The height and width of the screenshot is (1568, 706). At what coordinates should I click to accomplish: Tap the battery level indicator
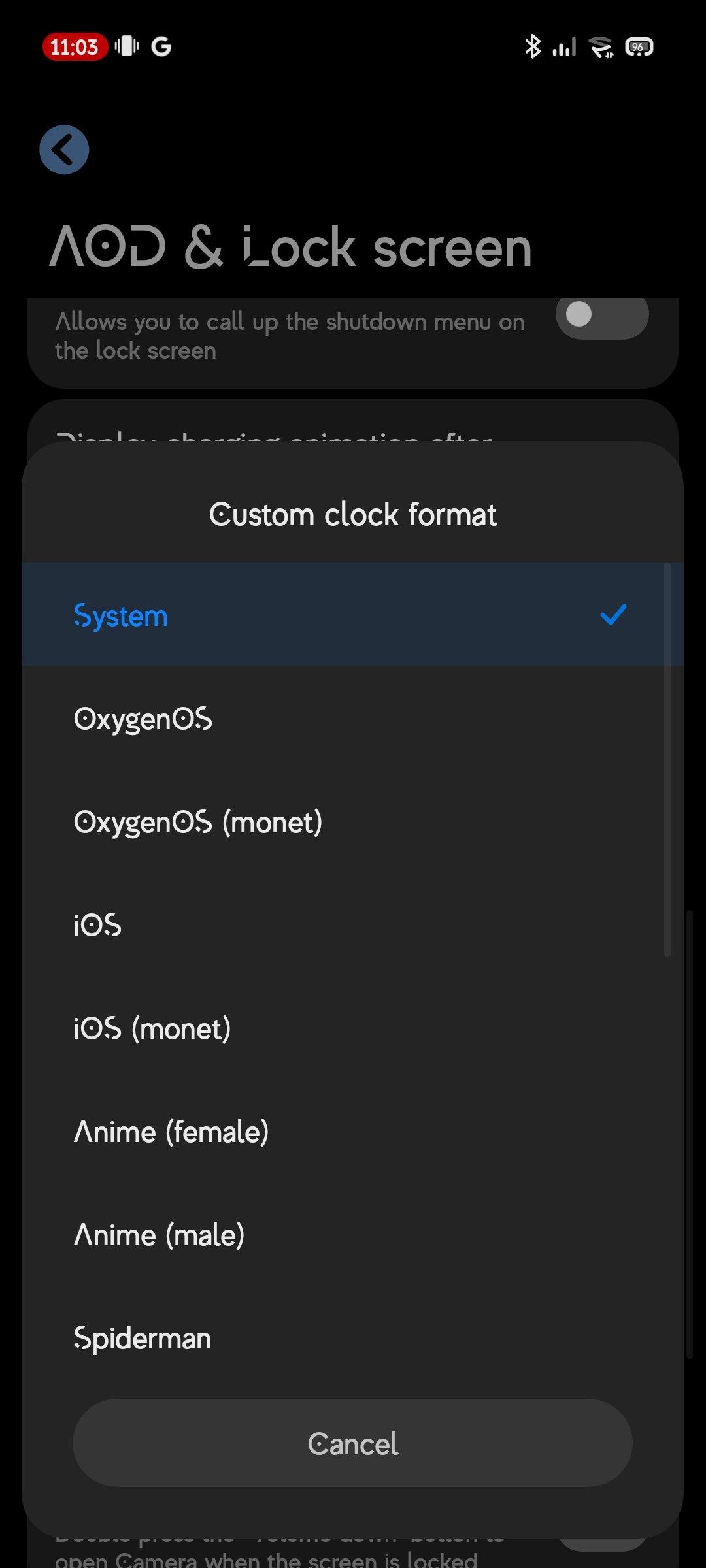coord(639,47)
